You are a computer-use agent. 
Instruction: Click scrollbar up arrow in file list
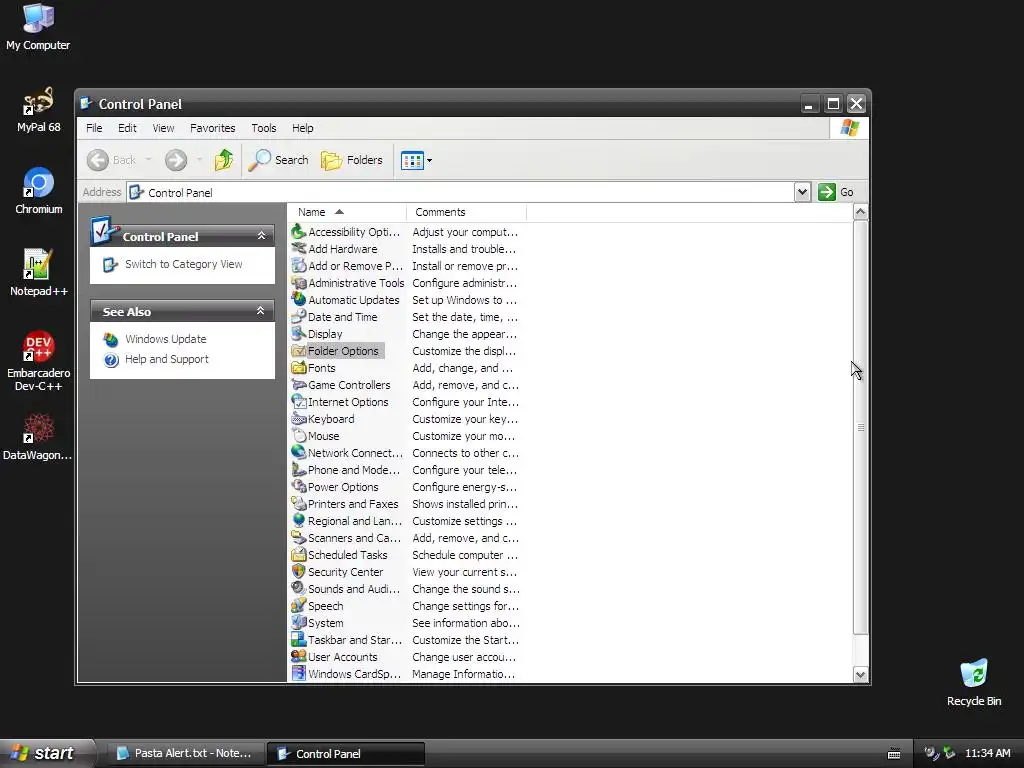861,212
